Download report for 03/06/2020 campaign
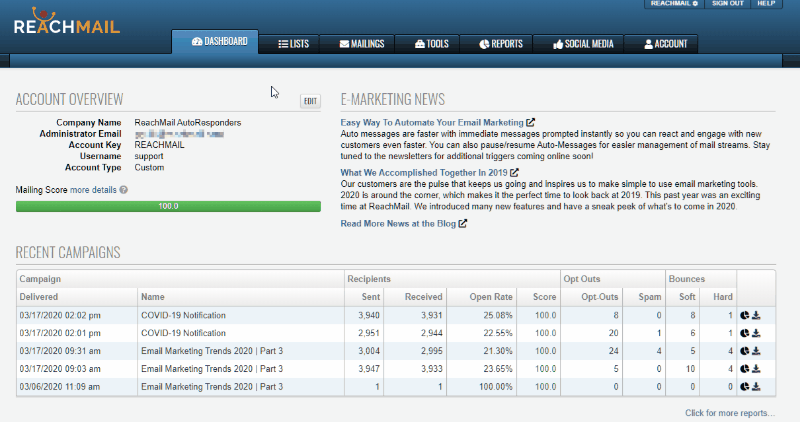Viewport: 800px width, 422px height. point(756,387)
